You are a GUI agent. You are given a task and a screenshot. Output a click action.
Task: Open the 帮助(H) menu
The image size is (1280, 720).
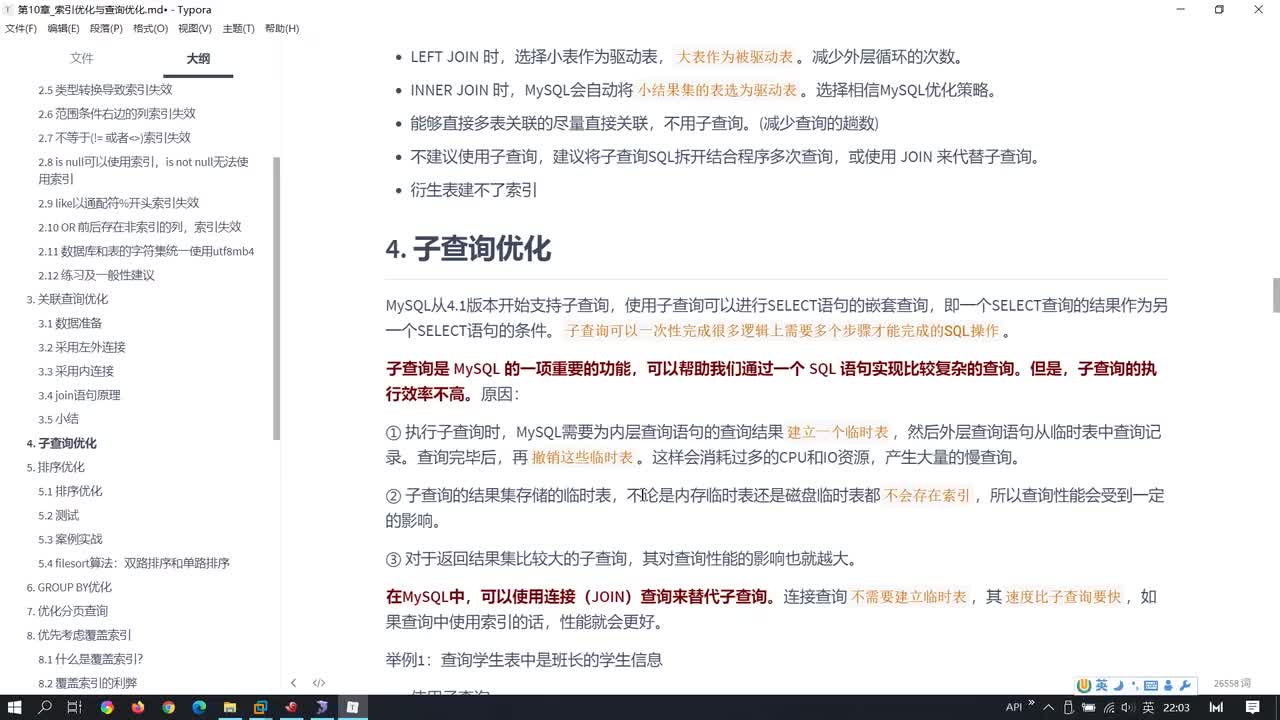pos(282,28)
